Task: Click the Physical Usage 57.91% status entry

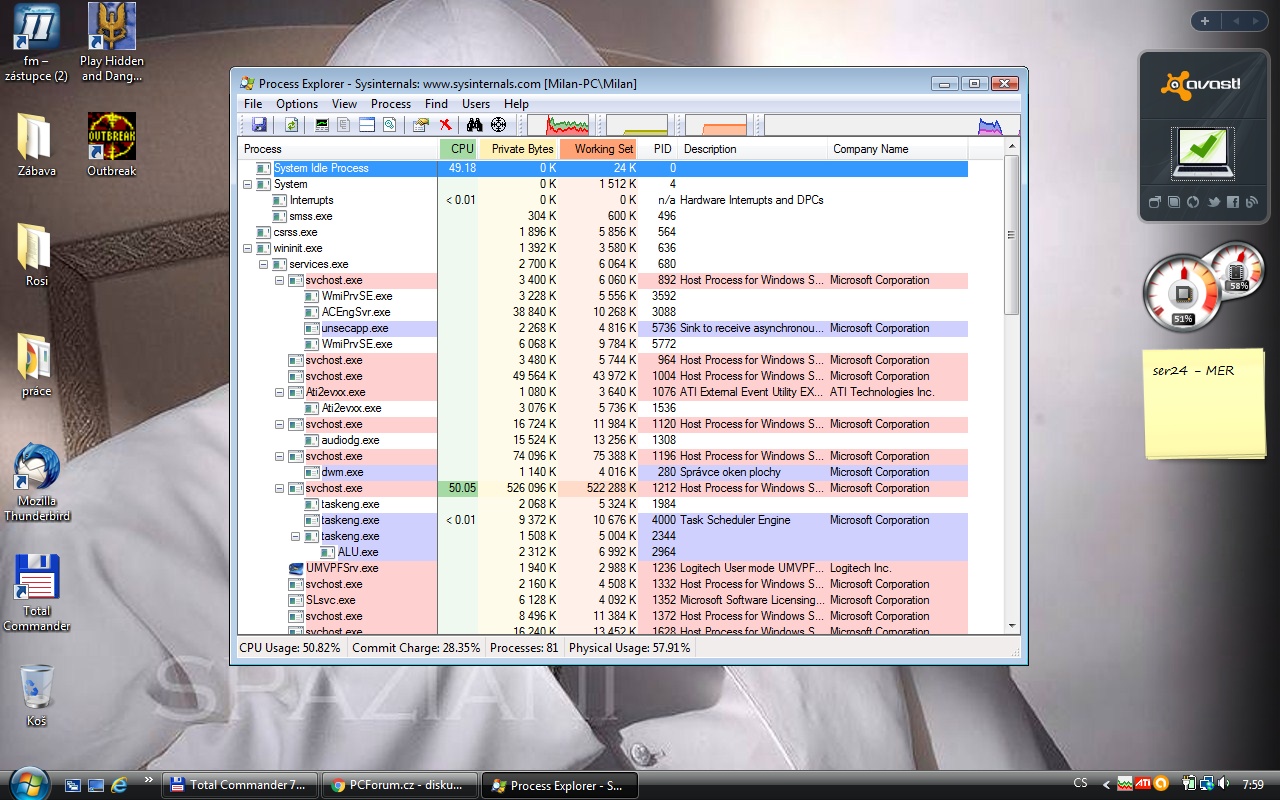Action: tap(630, 648)
